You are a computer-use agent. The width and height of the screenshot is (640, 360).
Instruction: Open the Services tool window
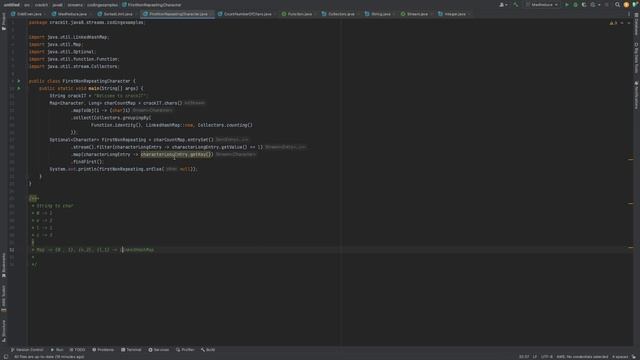click(x=159, y=350)
